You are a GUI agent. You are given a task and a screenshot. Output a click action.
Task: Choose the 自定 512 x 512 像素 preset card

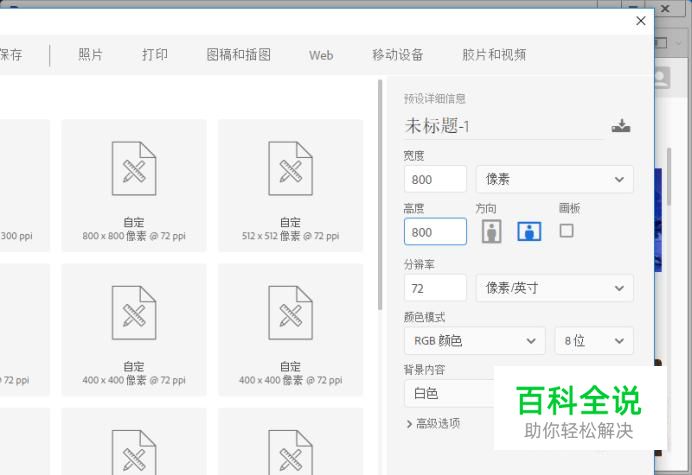tap(290, 185)
